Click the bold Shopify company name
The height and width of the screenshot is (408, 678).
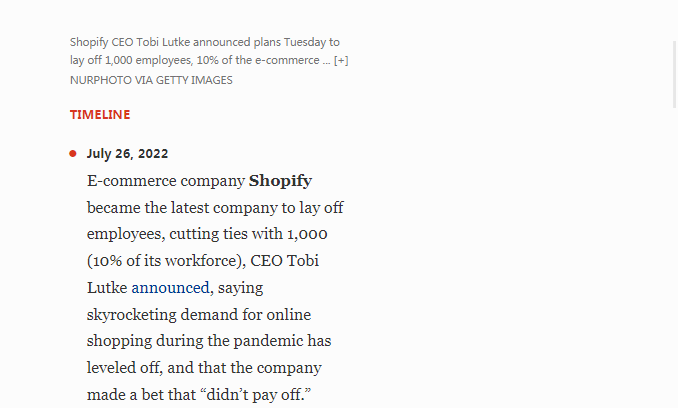(280, 181)
